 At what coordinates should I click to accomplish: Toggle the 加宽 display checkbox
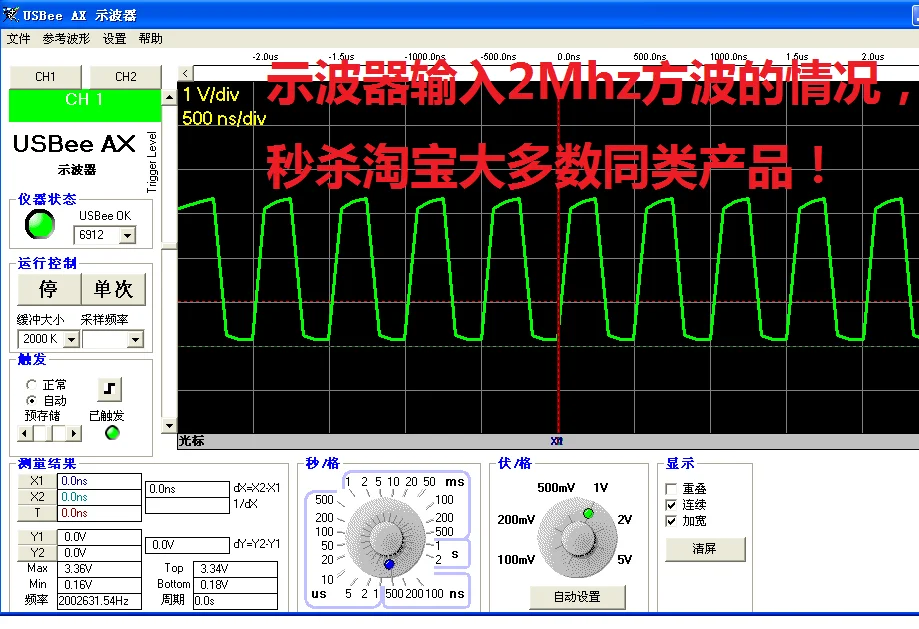pyautogui.click(x=671, y=521)
